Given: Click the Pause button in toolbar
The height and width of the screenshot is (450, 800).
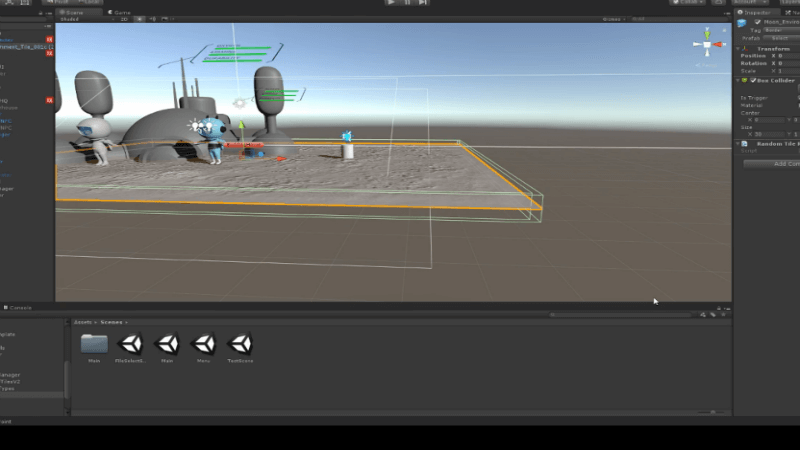Looking at the screenshot, I should 407,3.
